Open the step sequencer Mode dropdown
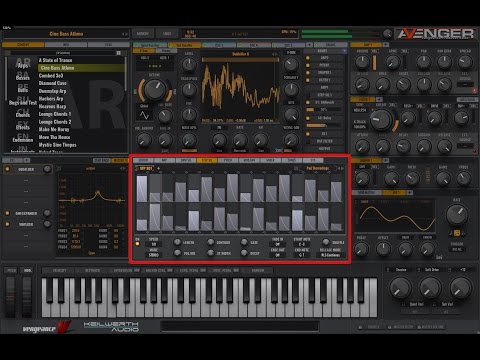Viewport: 480px width, 360px height. pyautogui.click(x=154, y=255)
